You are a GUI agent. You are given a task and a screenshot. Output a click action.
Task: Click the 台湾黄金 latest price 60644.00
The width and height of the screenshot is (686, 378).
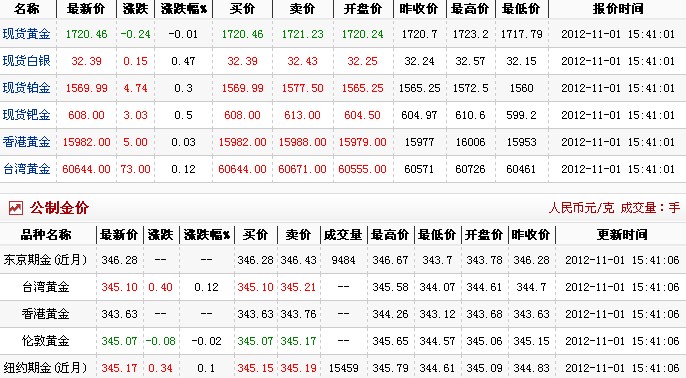[x=86, y=169]
